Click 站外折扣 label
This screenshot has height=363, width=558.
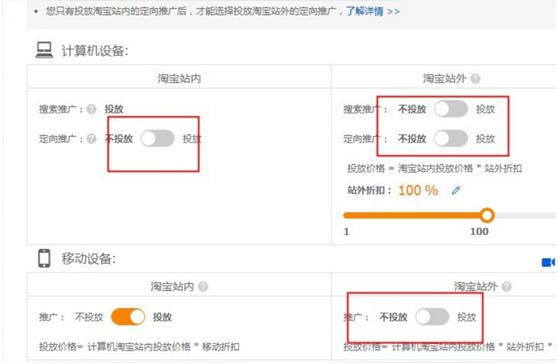[369, 190]
